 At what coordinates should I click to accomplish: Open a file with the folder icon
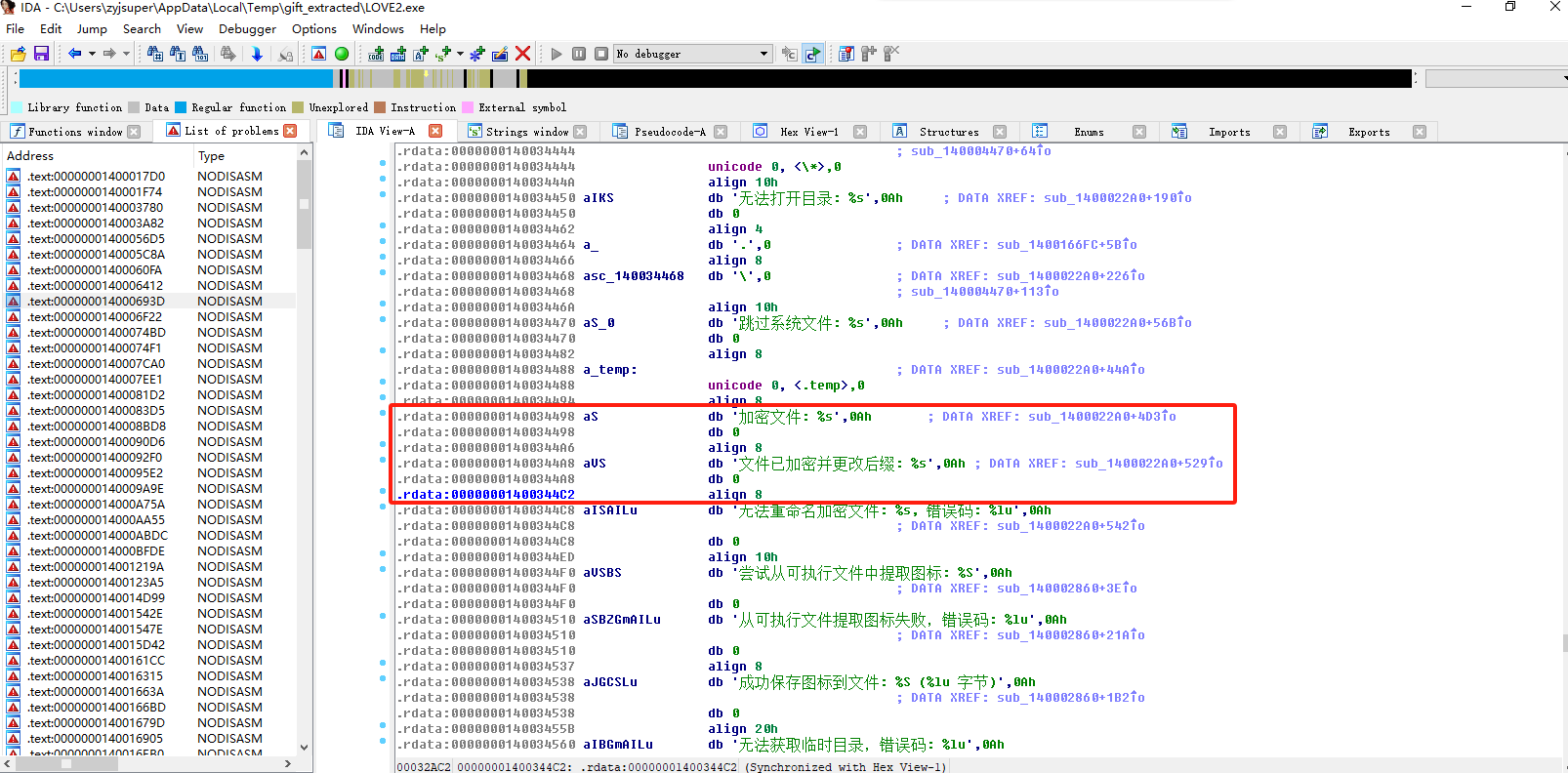(19, 54)
